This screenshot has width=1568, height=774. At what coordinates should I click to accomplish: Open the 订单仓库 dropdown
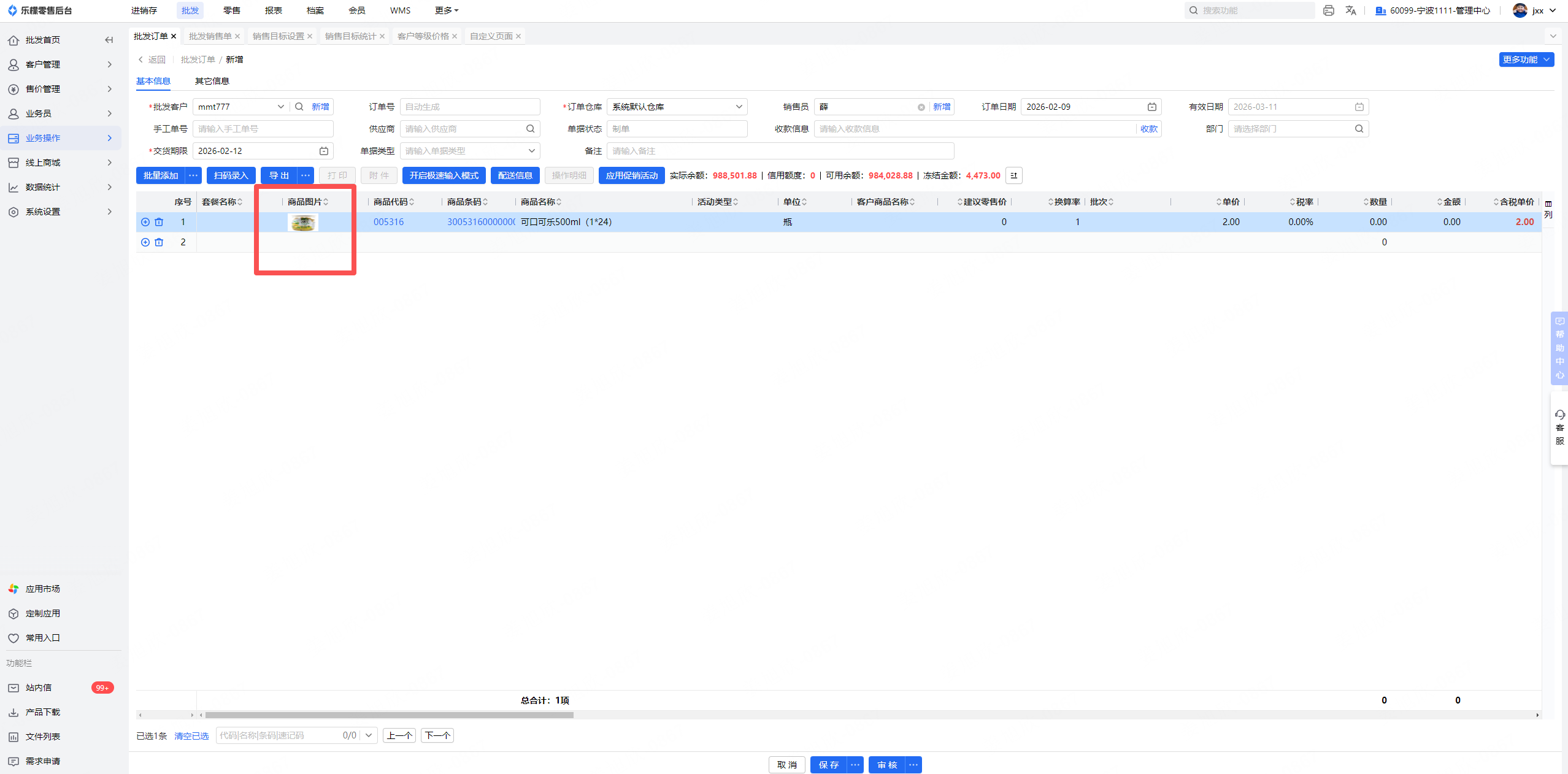click(677, 107)
